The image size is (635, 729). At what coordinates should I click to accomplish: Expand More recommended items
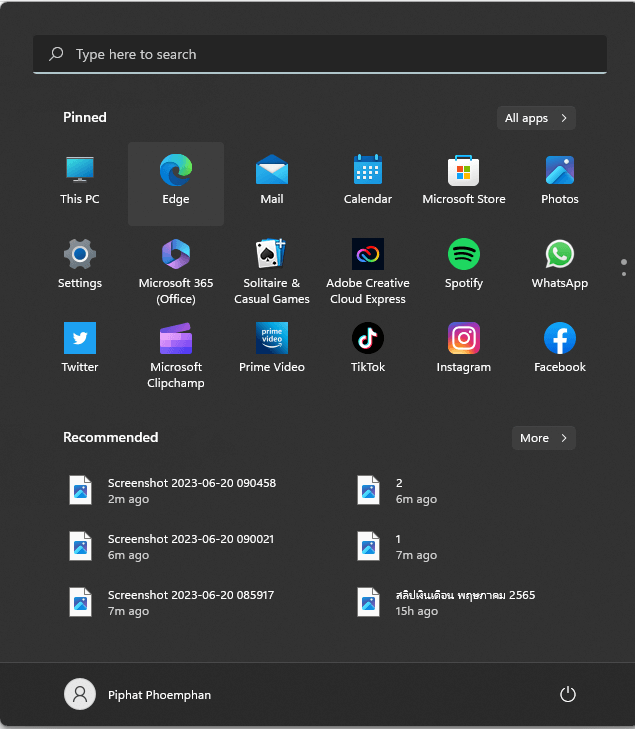(543, 438)
